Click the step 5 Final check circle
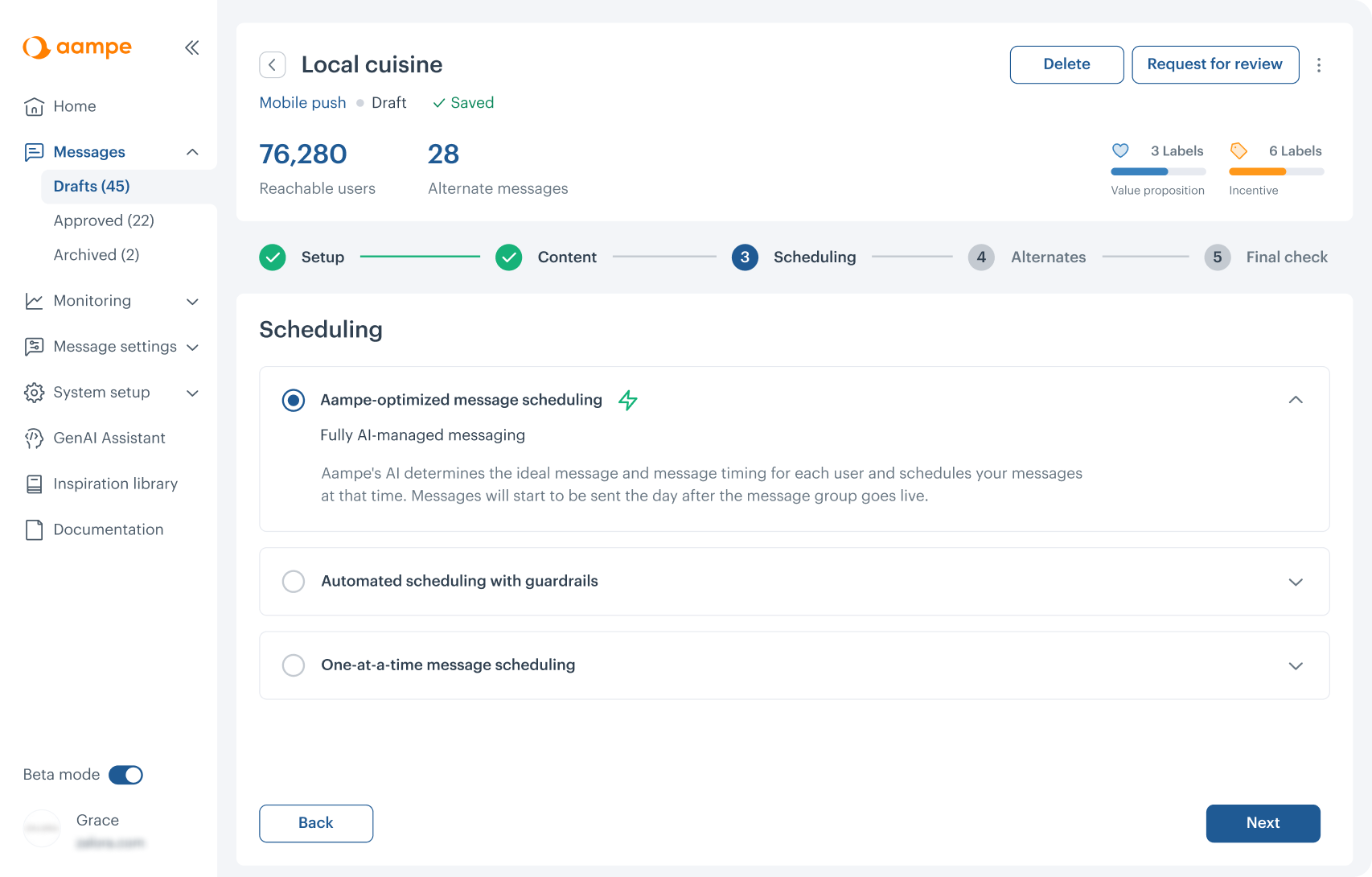The width and height of the screenshot is (1372, 877). (1218, 257)
